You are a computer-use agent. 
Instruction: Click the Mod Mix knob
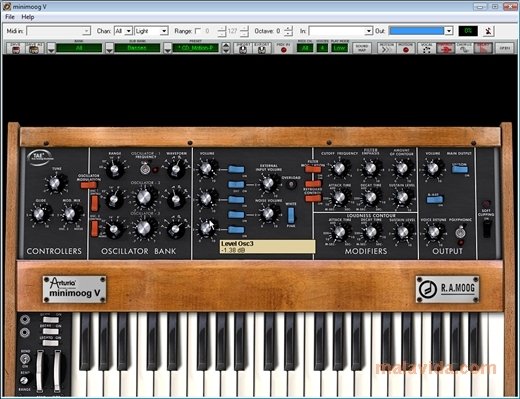click(x=70, y=214)
